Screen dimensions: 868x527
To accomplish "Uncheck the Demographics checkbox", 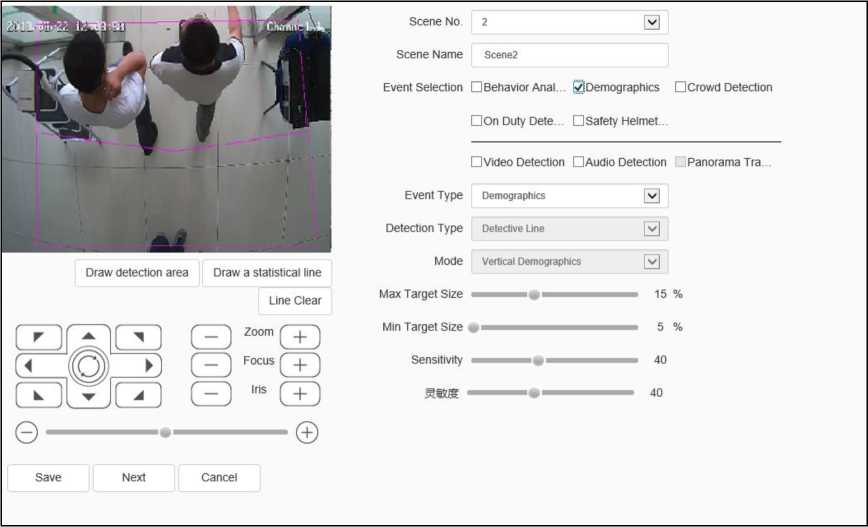I will click(x=579, y=88).
